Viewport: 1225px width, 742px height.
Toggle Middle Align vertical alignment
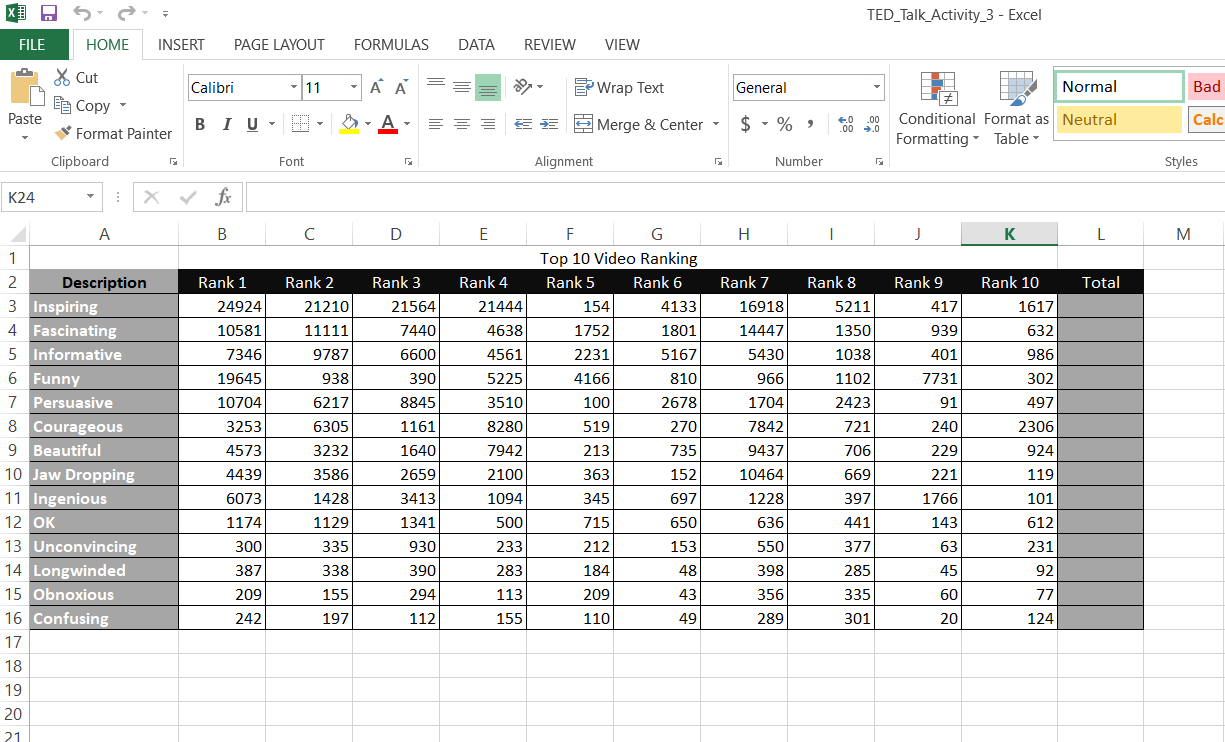point(462,87)
